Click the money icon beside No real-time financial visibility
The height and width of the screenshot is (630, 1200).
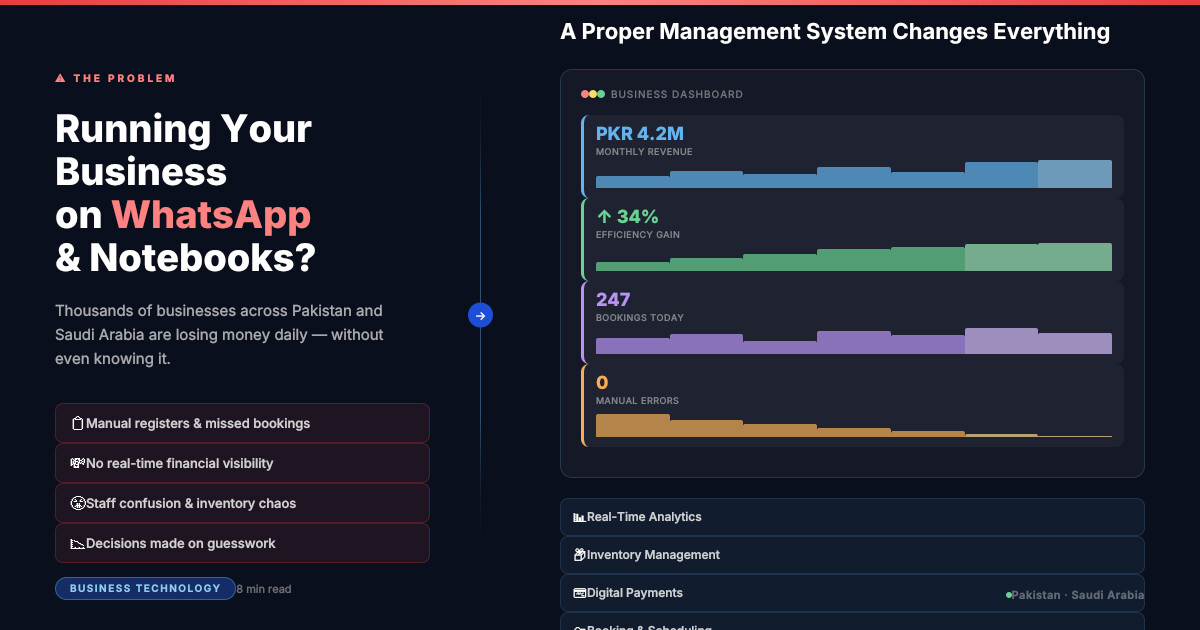77,464
